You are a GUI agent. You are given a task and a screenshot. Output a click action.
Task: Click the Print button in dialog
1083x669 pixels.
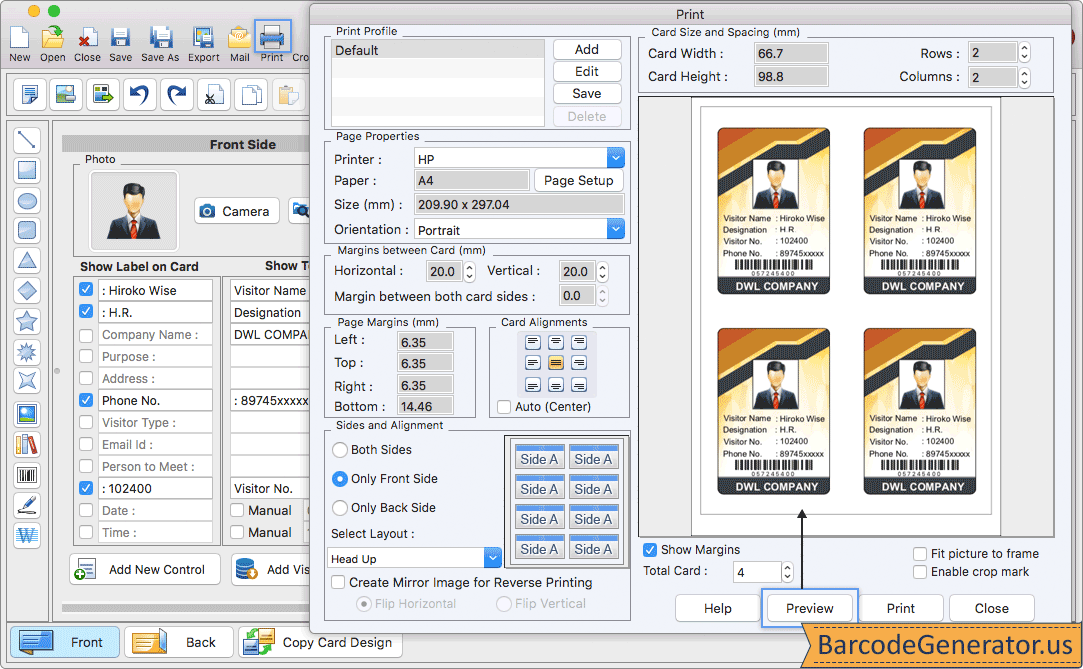[901, 608]
